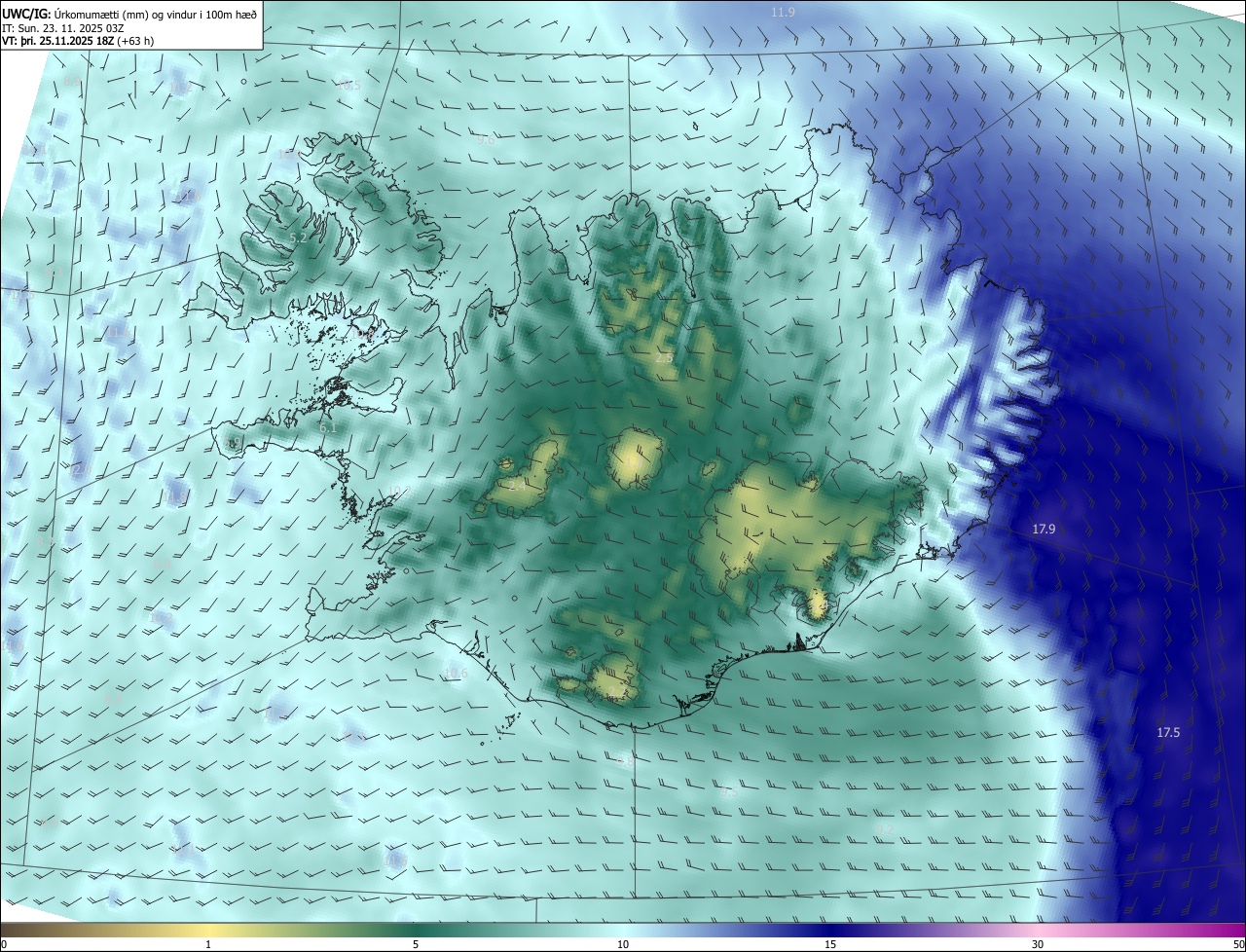Click the 'VT: þri. 25.11.2025 18Z (+63 h)' line

[78, 41]
